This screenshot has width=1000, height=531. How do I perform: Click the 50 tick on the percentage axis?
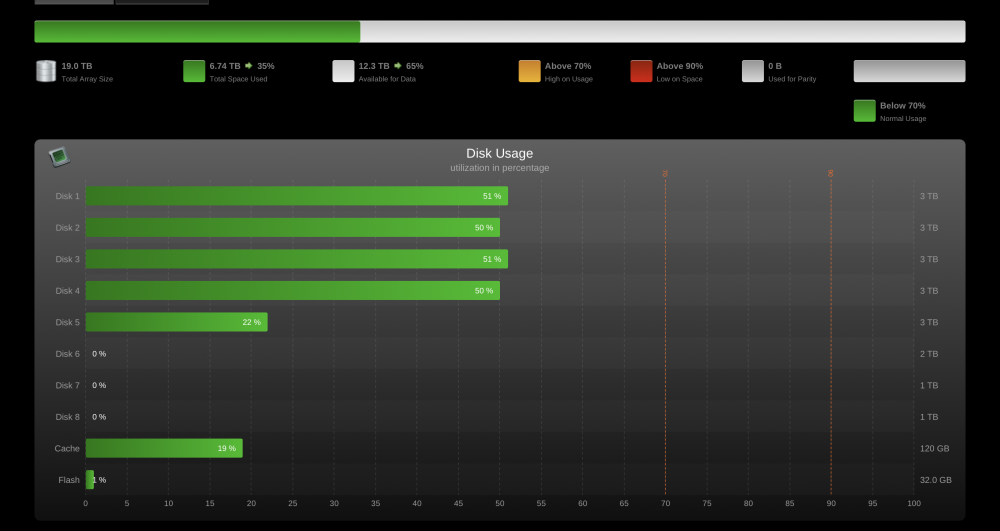499,504
